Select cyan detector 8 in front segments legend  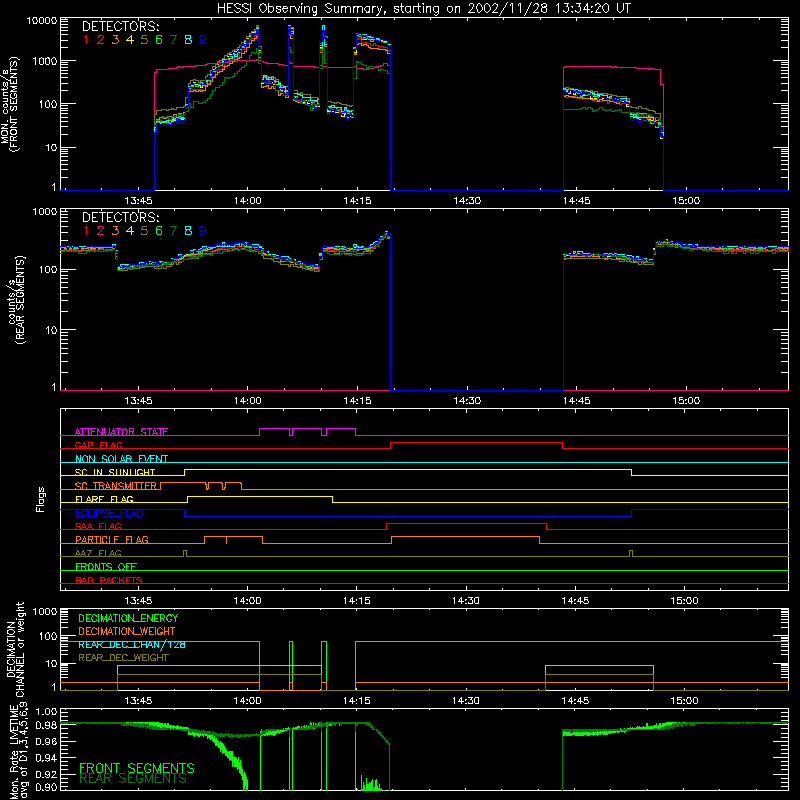(188, 40)
